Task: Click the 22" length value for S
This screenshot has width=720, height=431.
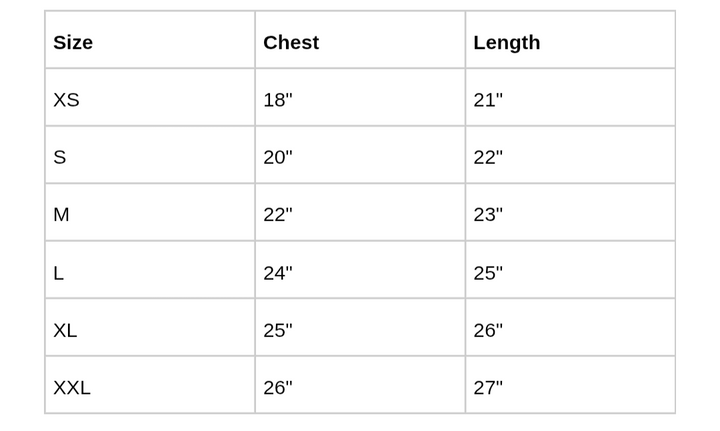Action: click(x=487, y=157)
